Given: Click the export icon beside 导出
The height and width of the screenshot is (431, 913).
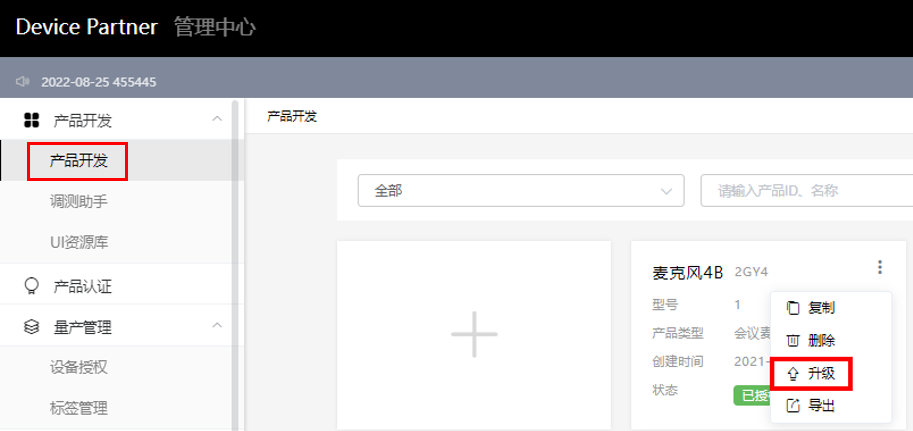Looking at the screenshot, I should point(794,405).
